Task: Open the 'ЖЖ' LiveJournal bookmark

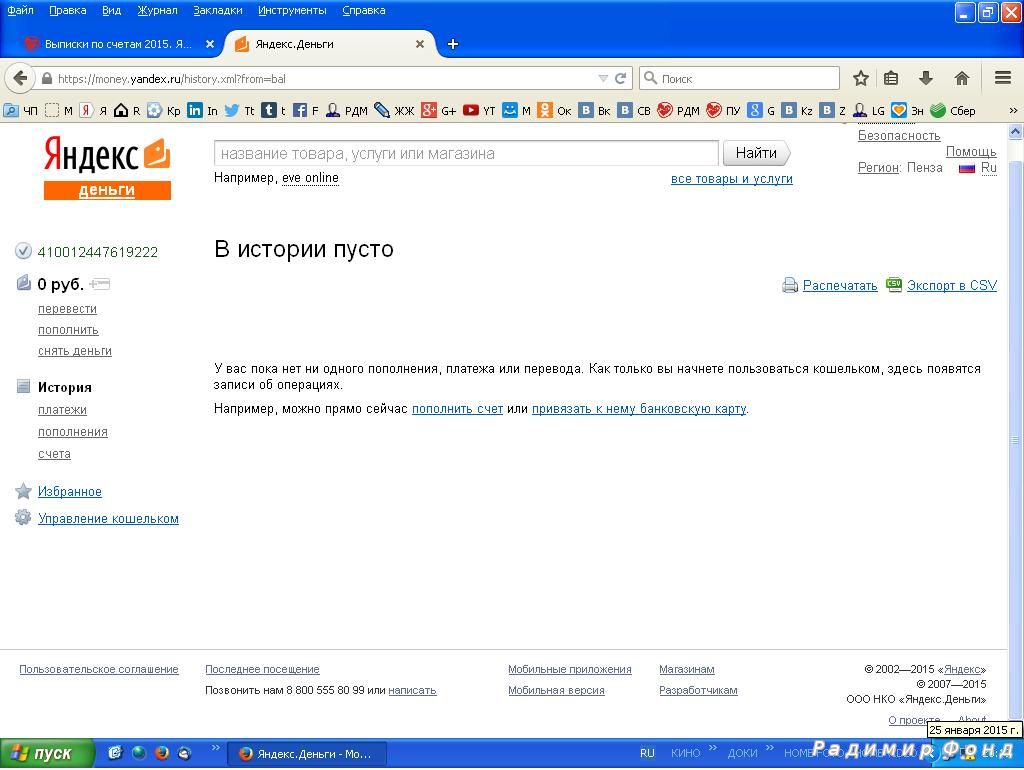Action: tap(394, 110)
